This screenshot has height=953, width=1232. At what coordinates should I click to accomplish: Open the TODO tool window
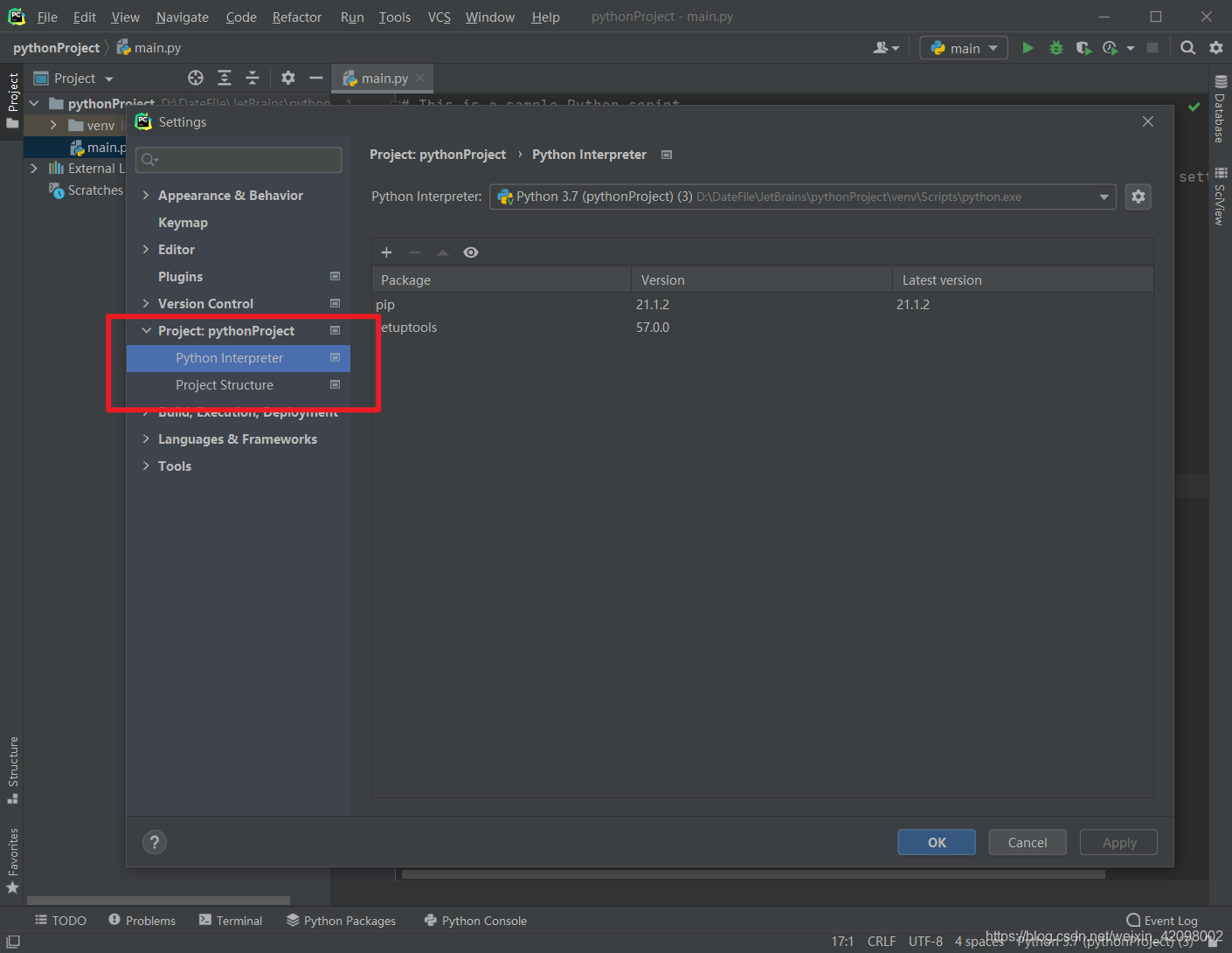(x=61, y=921)
